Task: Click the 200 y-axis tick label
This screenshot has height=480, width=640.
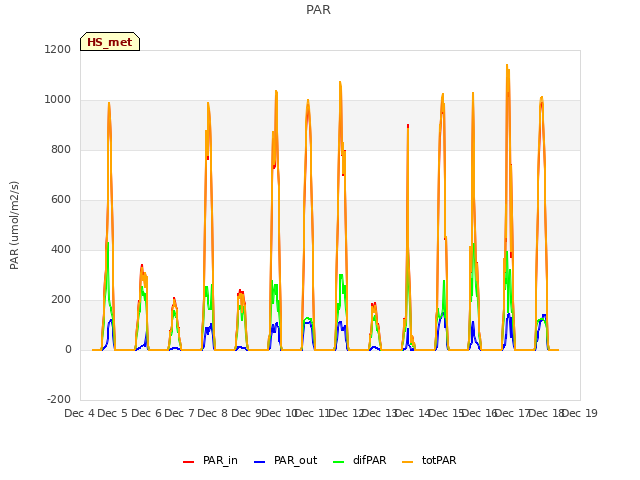Action: pyautogui.click(x=61, y=300)
